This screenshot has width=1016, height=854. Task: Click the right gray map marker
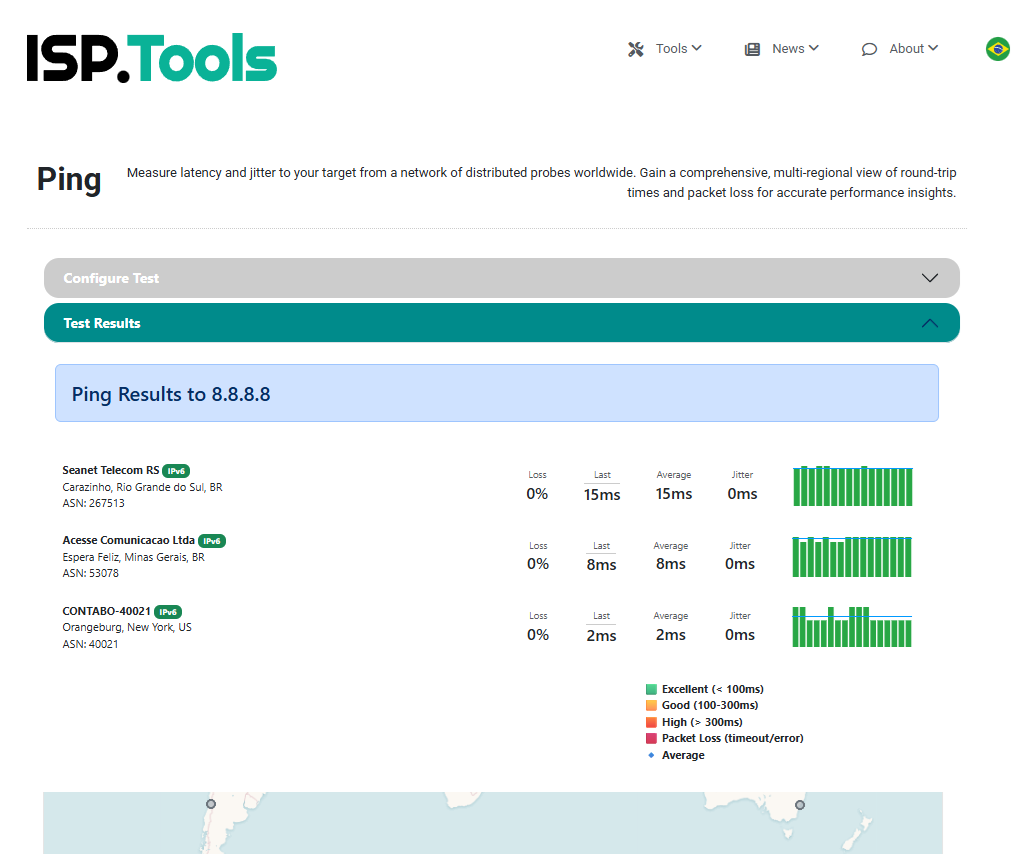point(799,802)
